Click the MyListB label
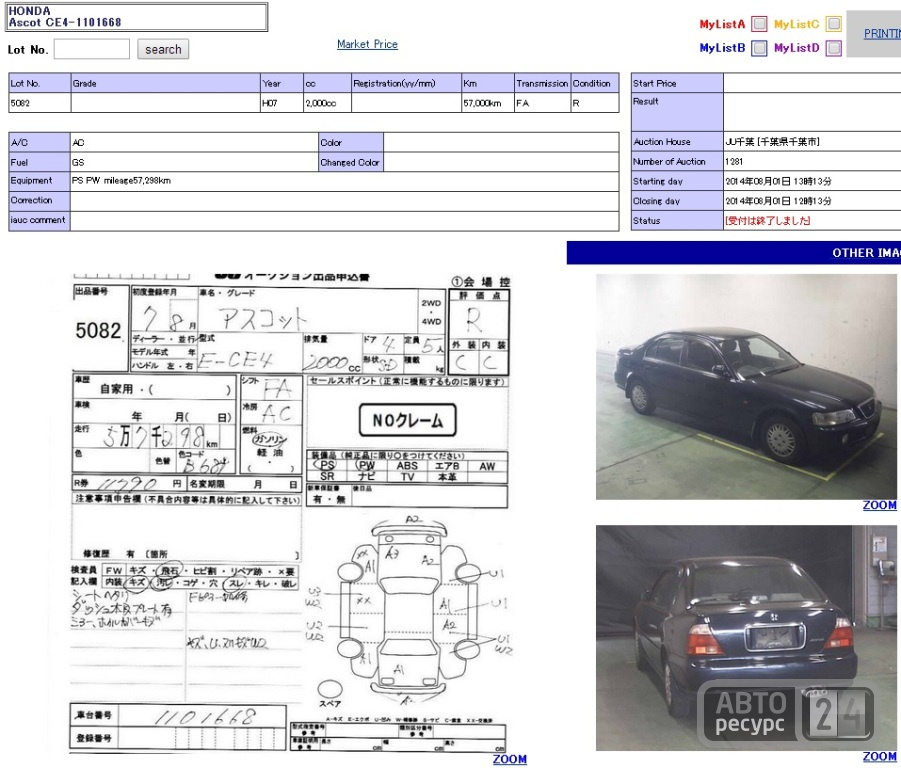The width and height of the screenshot is (901, 768). click(722, 48)
